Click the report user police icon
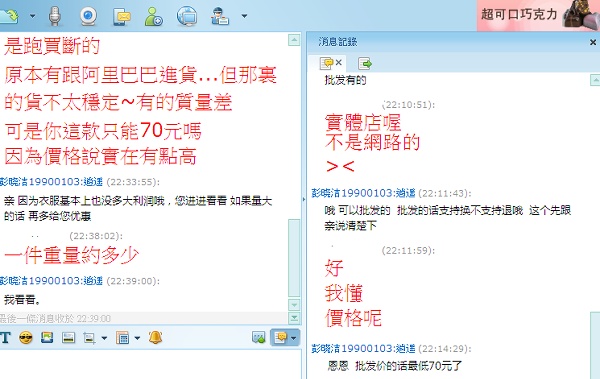The height and width of the screenshot is (379, 600). [220, 16]
